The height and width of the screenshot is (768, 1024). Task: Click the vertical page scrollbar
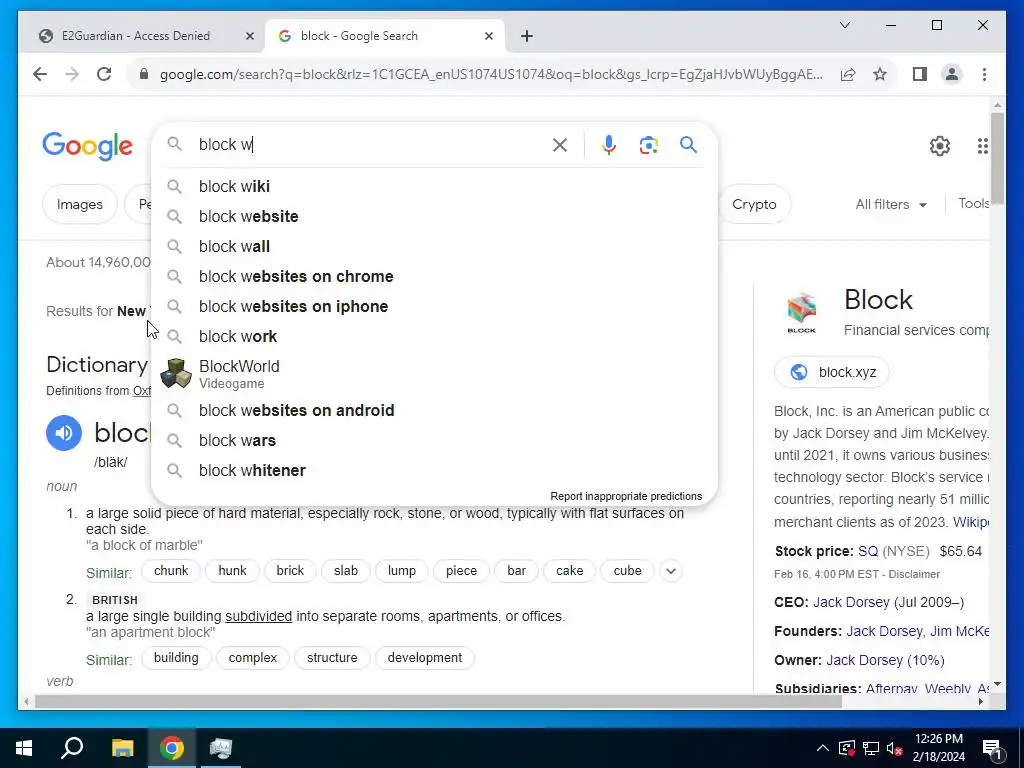click(997, 157)
